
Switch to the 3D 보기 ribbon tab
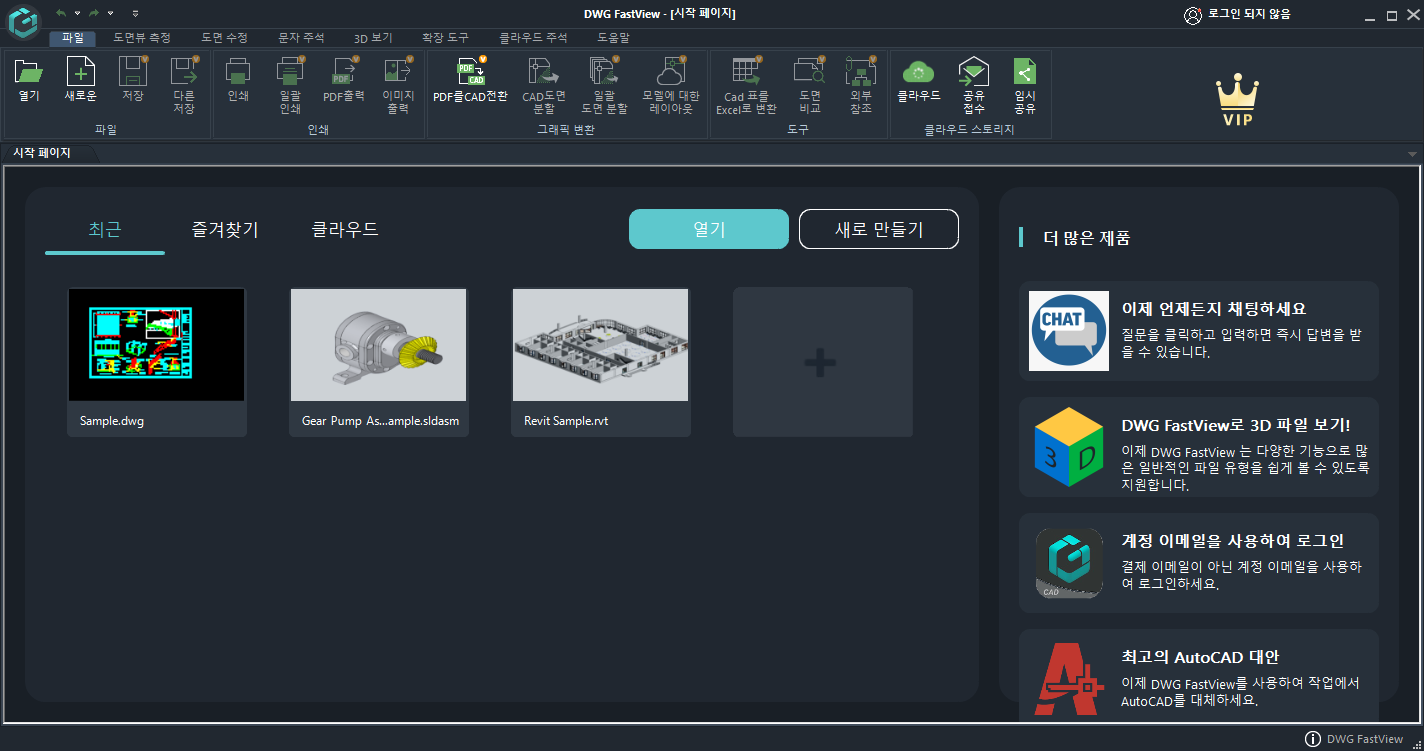[x=373, y=38]
